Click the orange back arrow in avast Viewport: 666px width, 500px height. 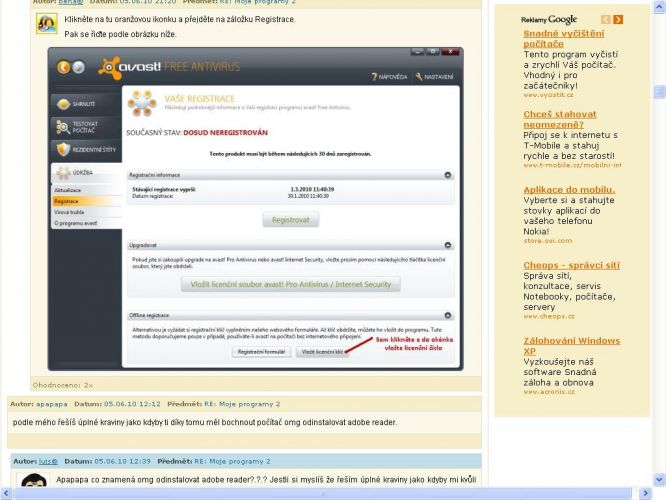(x=64, y=67)
